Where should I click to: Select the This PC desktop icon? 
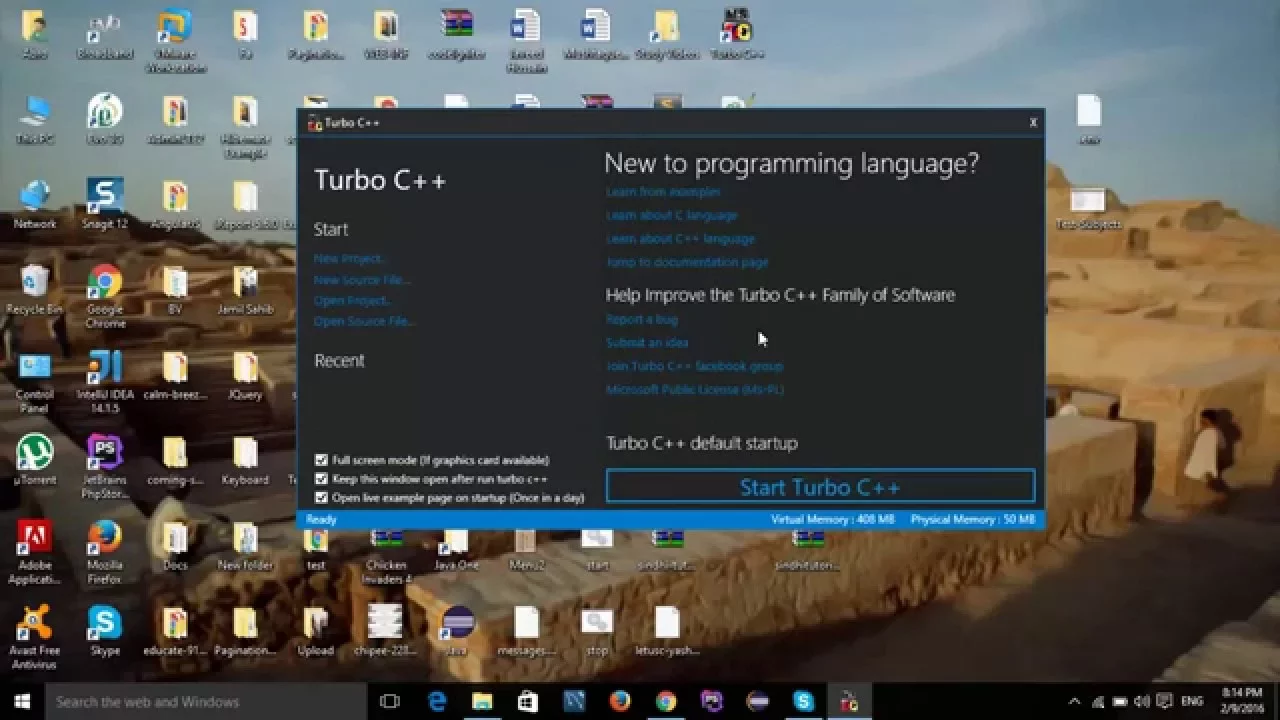coord(35,119)
